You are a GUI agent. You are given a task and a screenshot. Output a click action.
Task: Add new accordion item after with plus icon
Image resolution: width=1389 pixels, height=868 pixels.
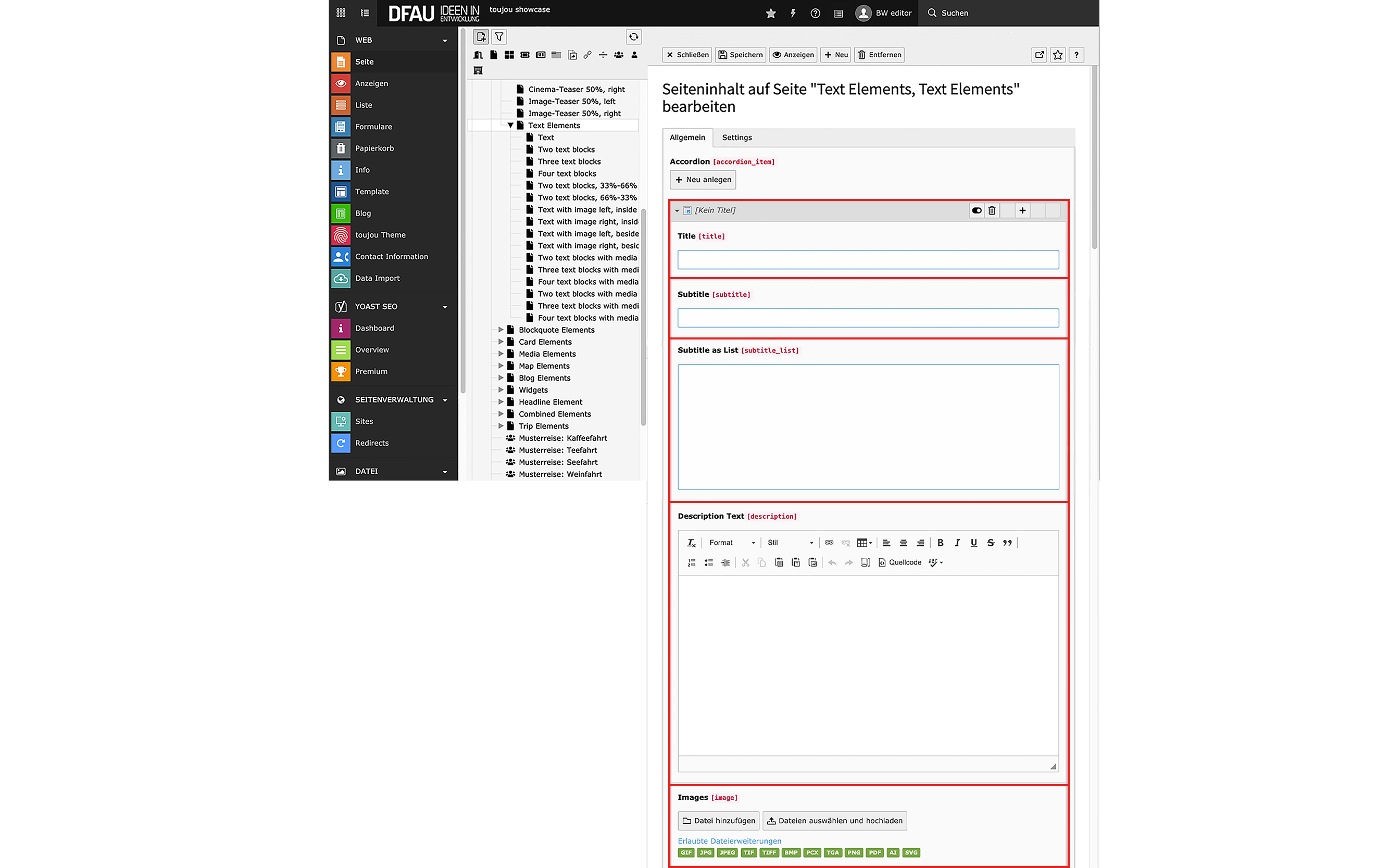[x=1022, y=211]
